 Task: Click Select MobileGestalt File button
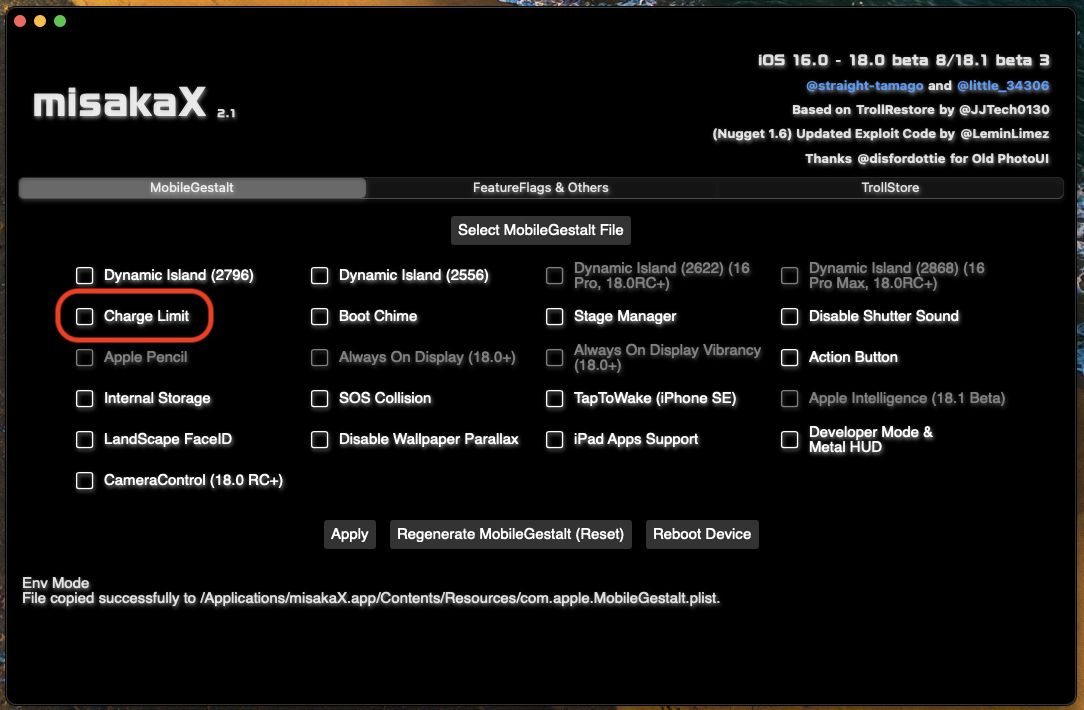click(541, 230)
